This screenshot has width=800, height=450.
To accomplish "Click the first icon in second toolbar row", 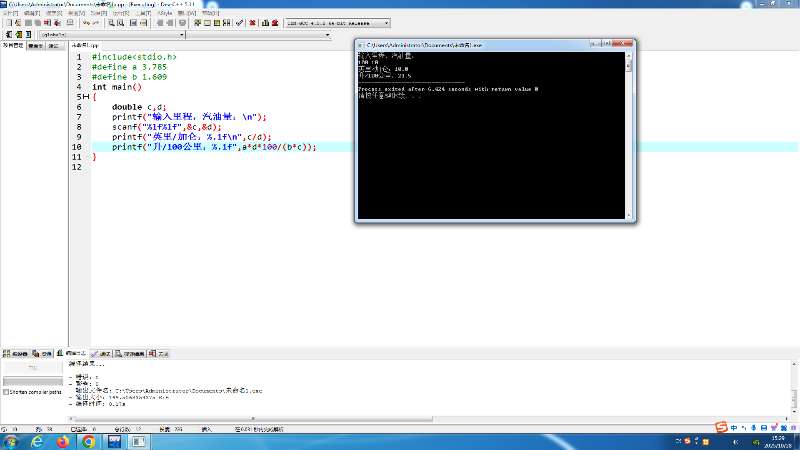I will click(9, 34).
